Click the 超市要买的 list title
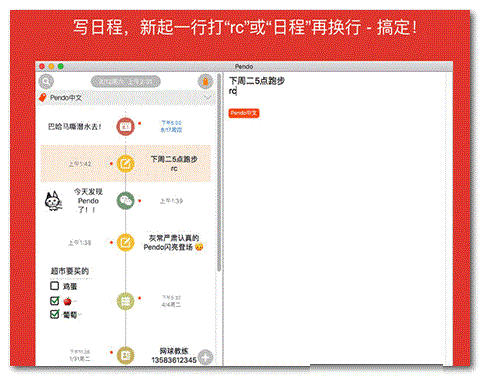 [x=70, y=271]
